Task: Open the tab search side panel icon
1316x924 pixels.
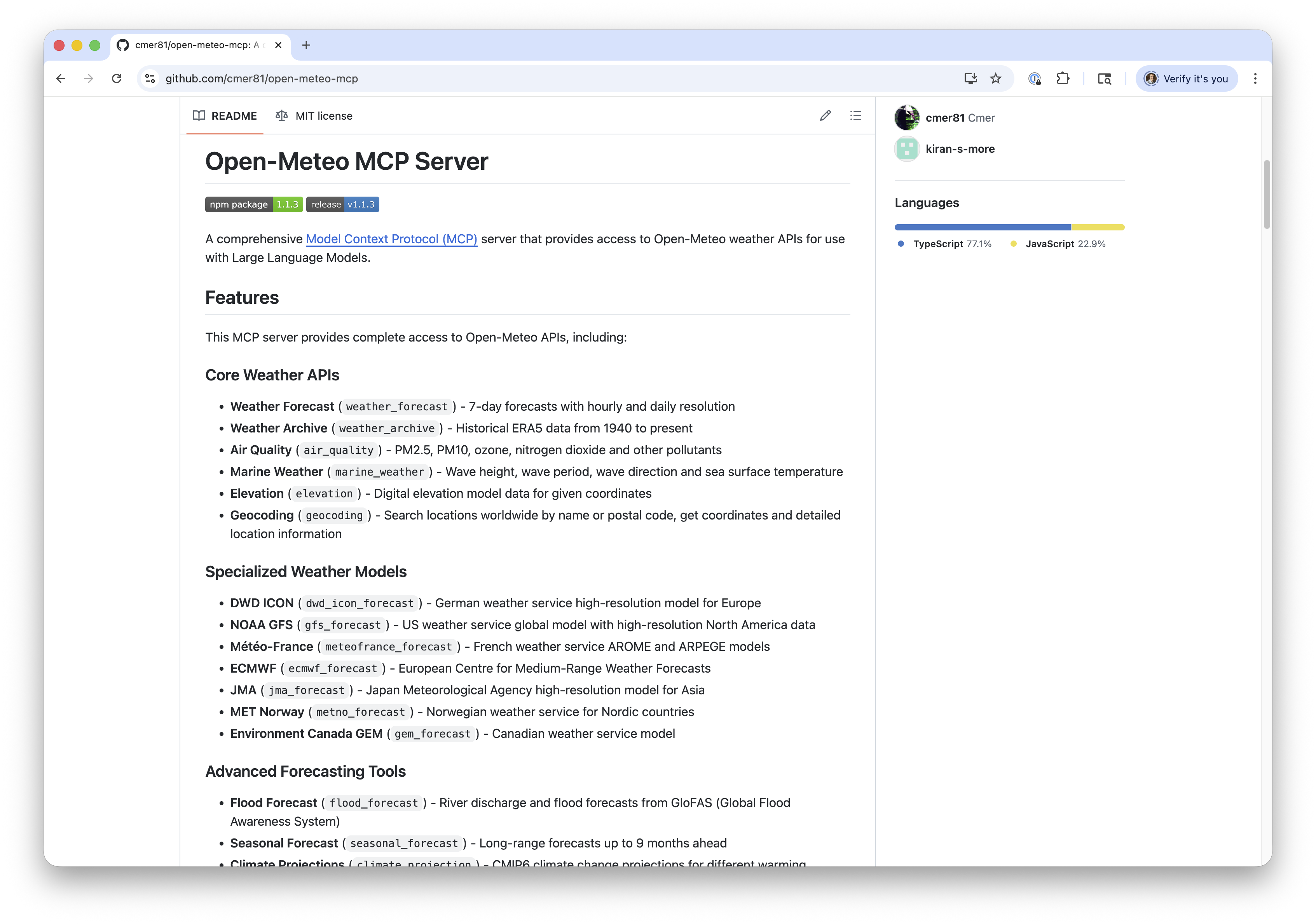Action: pos(1104,78)
